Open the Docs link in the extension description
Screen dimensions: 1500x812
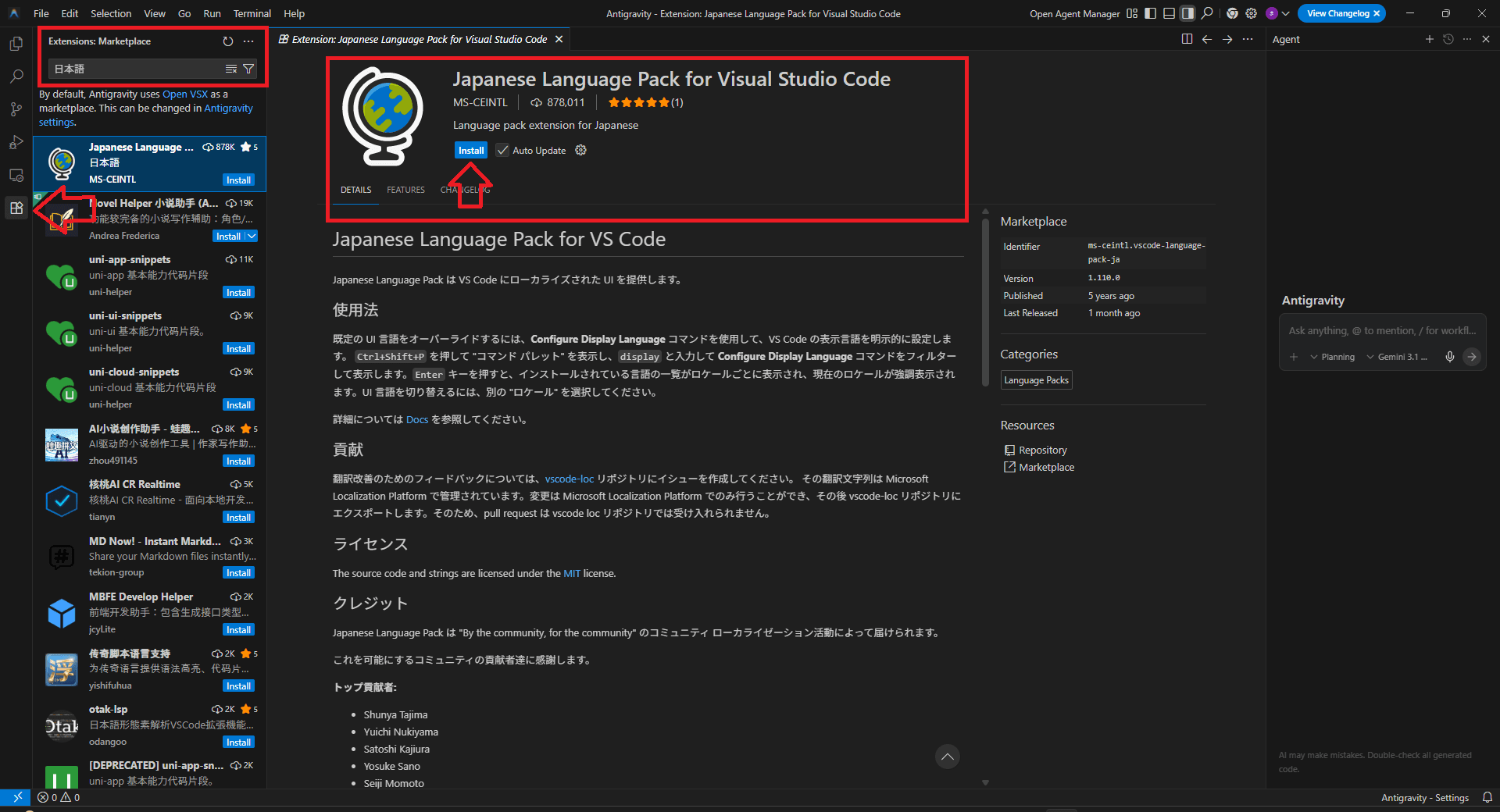pyautogui.click(x=416, y=419)
